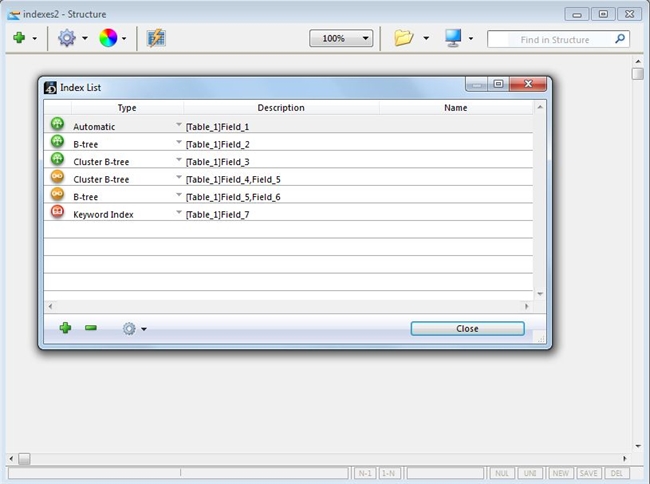Open dropdown arrow next to folder icon
The width and height of the screenshot is (650, 484).
click(426, 39)
